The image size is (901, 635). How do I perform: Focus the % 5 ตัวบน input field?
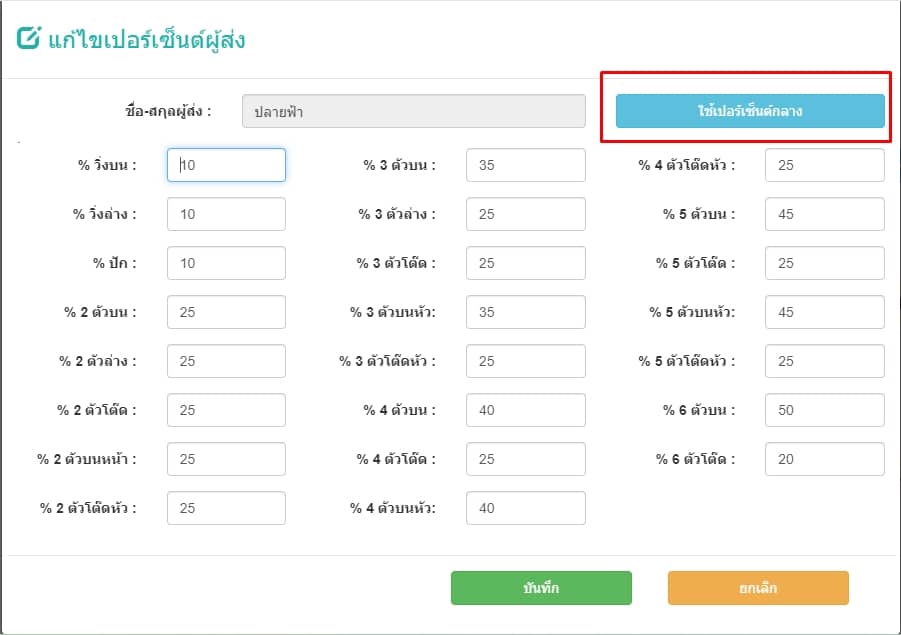click(825, 214)
